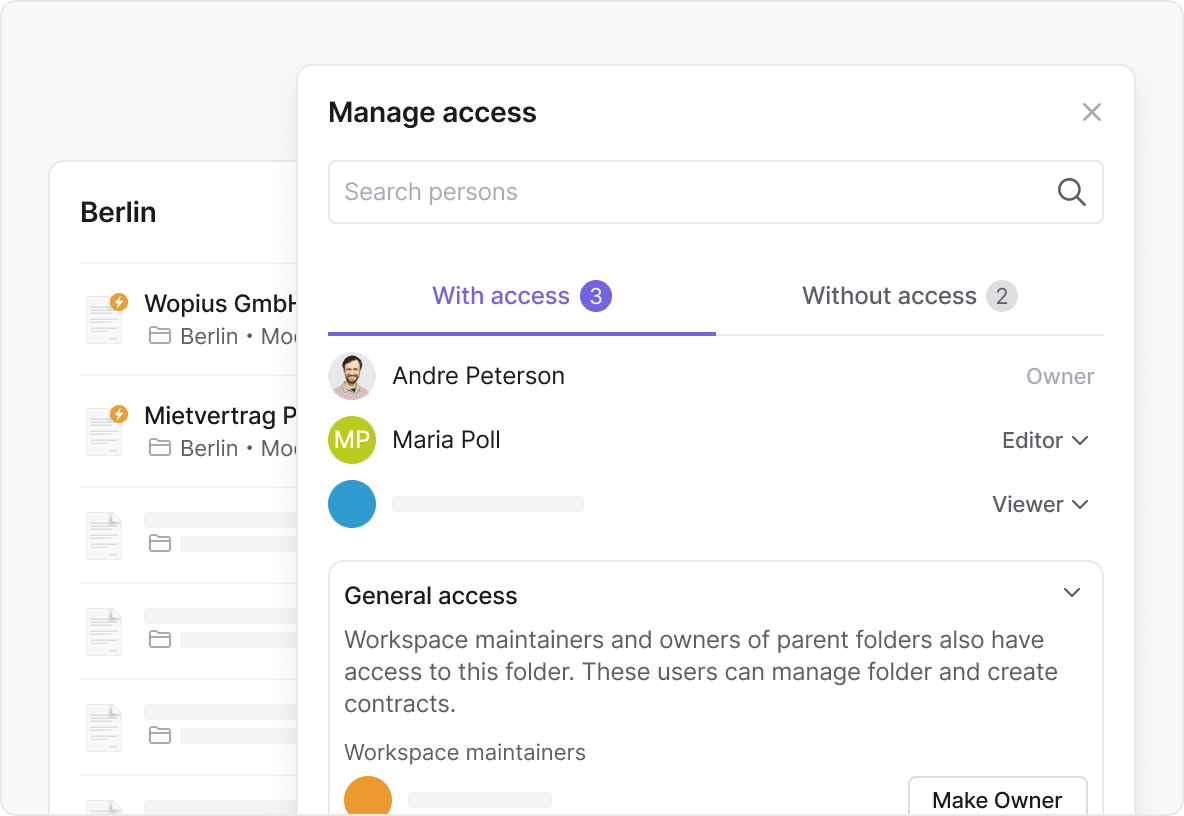
Task: Focus the Search persons input field
Action: click(x=690, y=192)
